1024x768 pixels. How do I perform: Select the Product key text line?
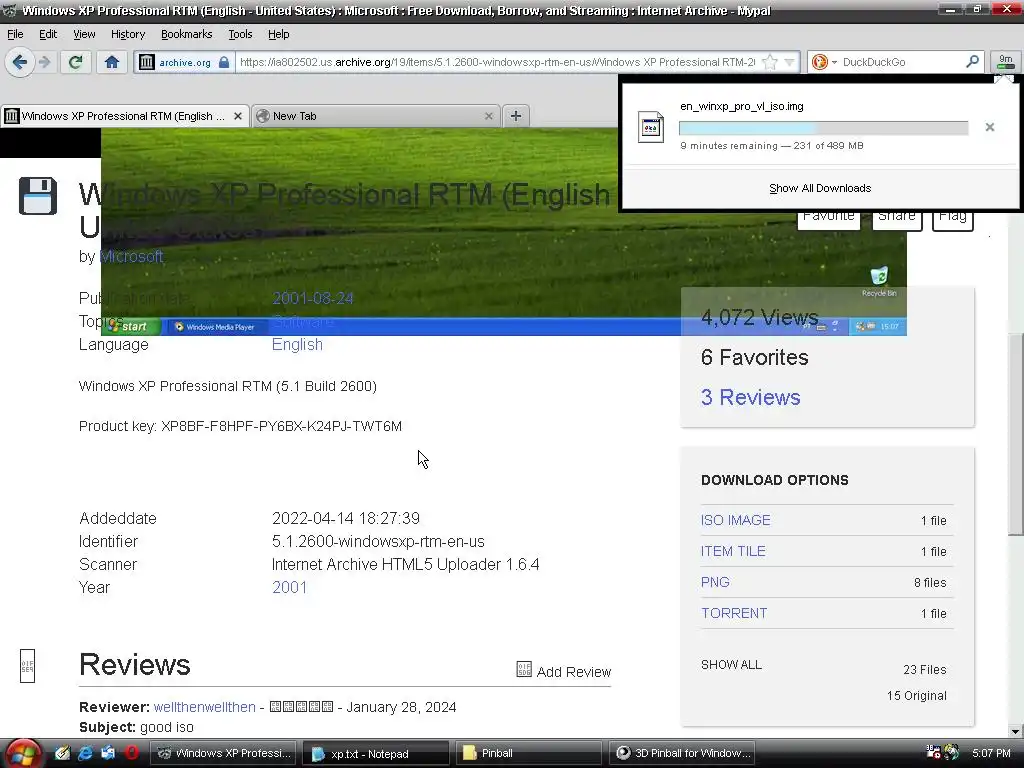[240, 426]
